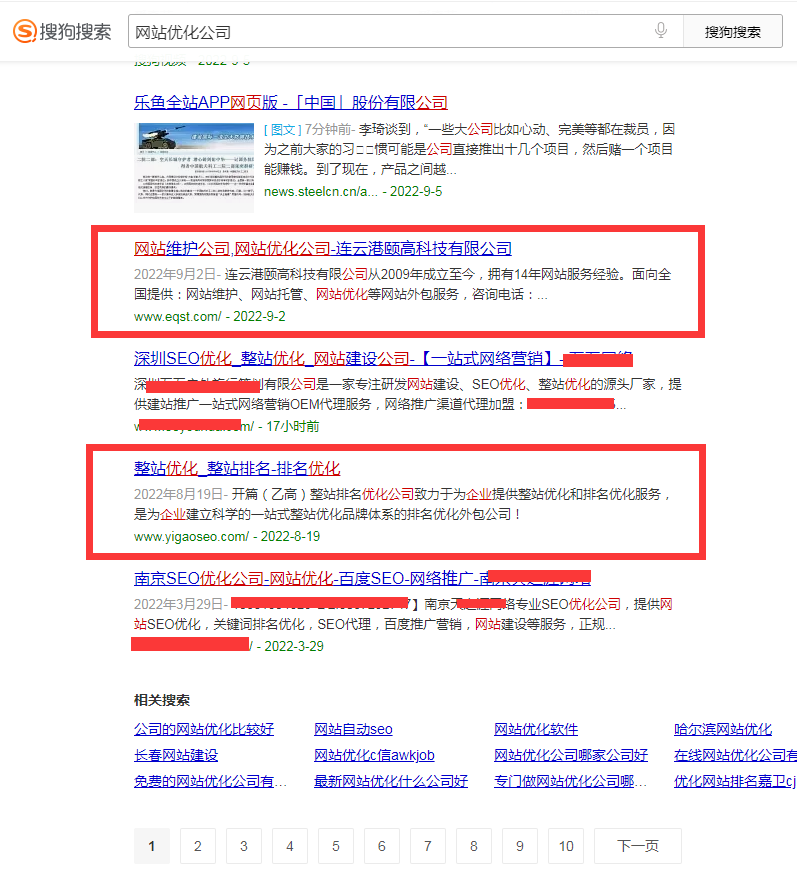Open the 乐鱼全站APP网页版 result title
This screenshot has height=893, width=797.
pyautogui.click(x=291, y=103)
